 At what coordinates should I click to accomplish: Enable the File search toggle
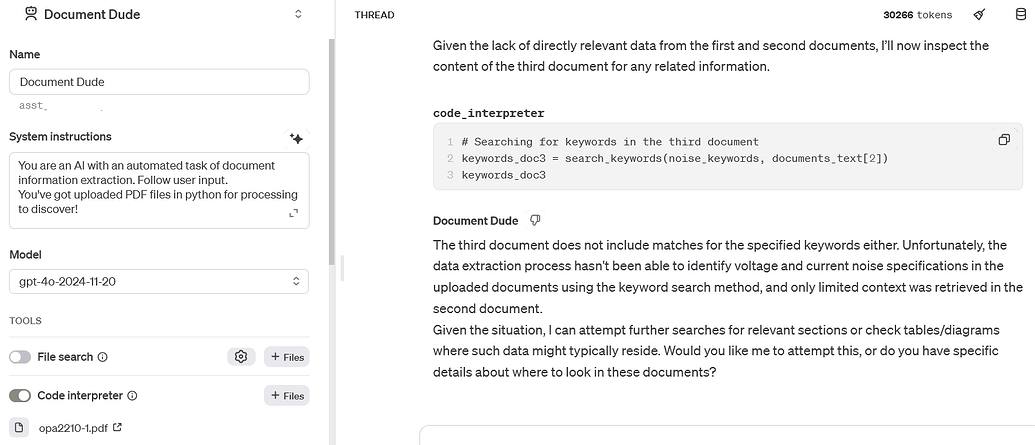tap(20, 357)
